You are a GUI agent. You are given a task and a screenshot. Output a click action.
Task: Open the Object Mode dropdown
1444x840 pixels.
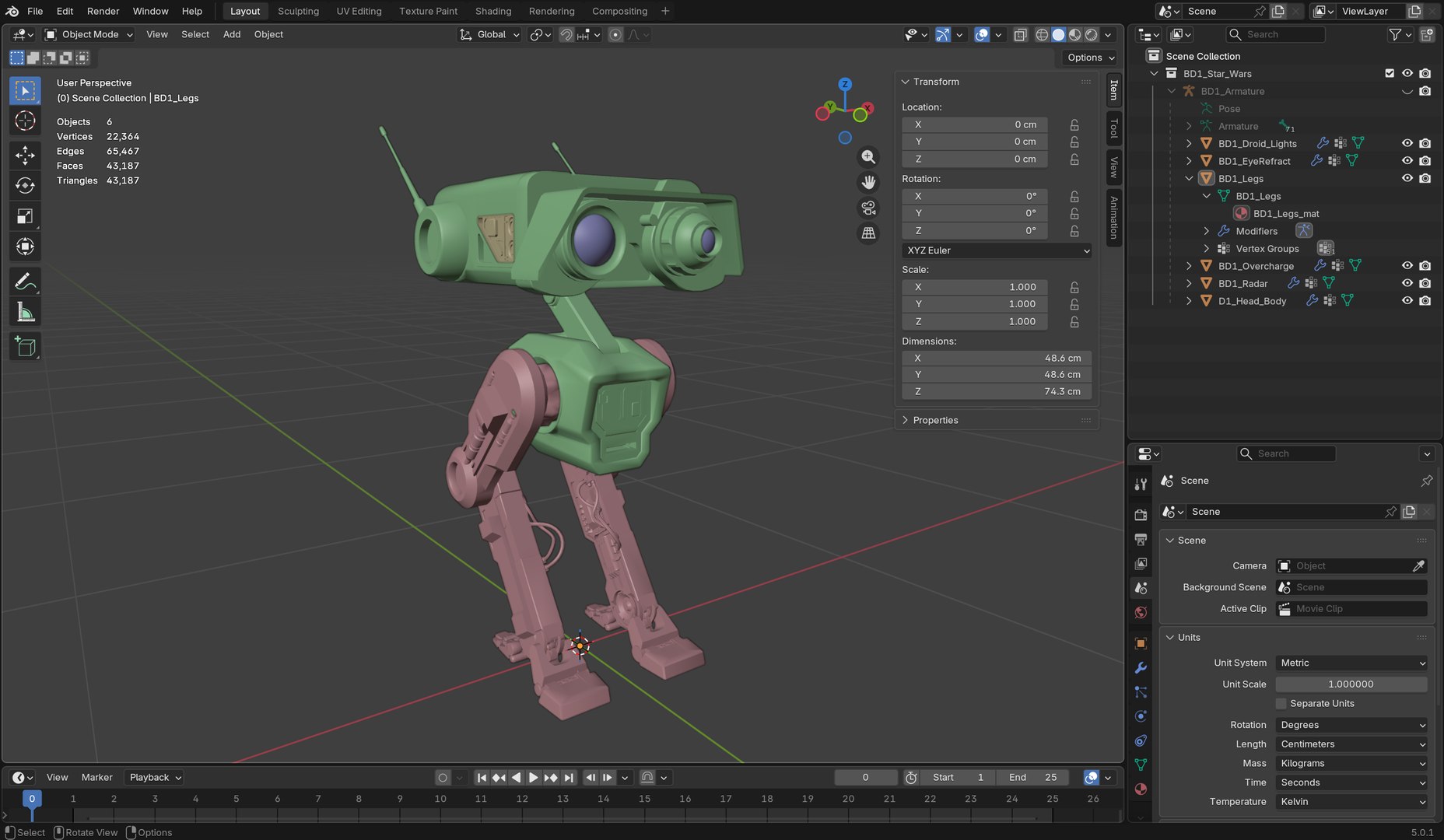pos(89,34)
